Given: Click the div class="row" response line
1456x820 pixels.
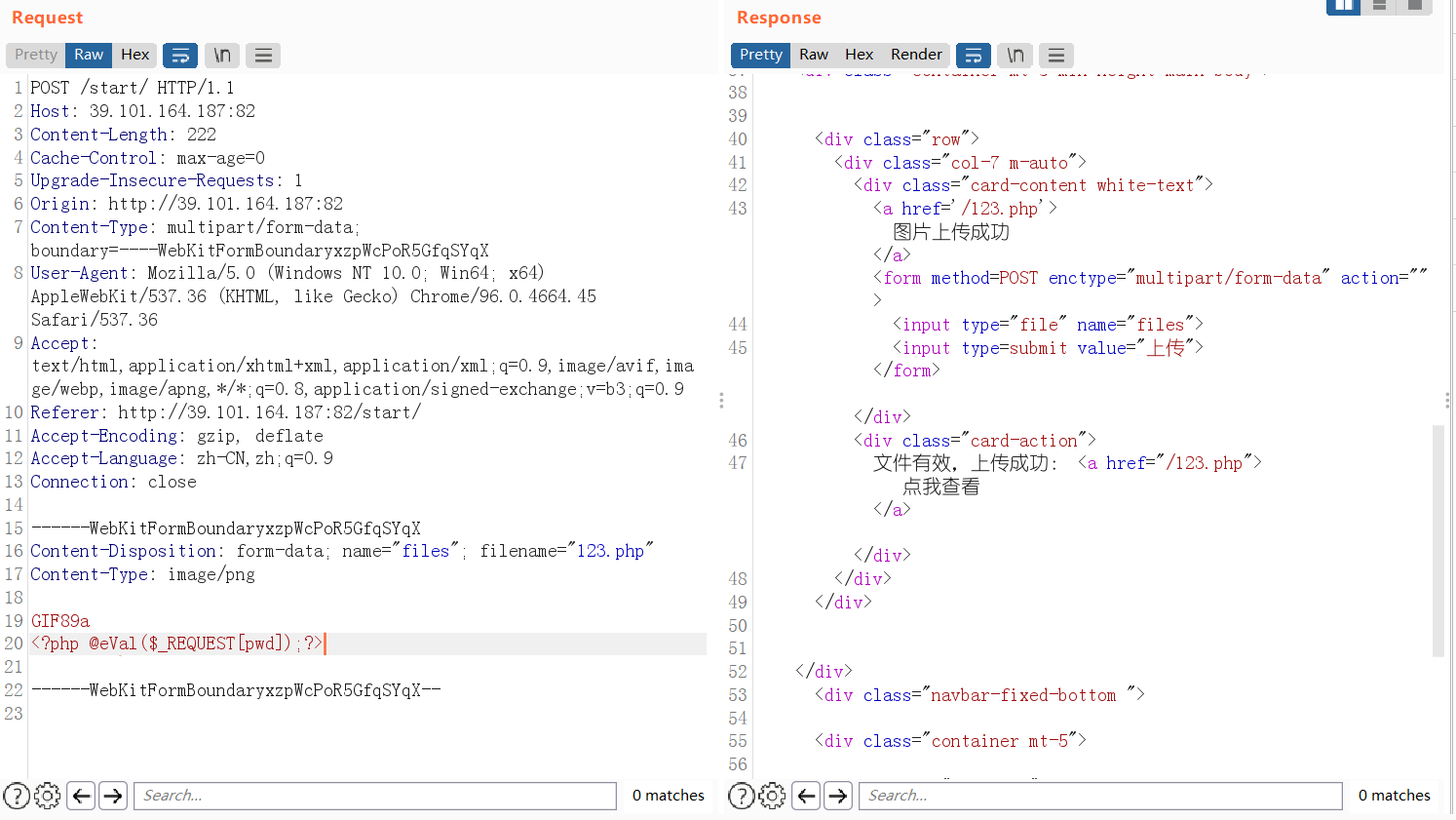Looking at the screenshot, I should pos(898,139).
